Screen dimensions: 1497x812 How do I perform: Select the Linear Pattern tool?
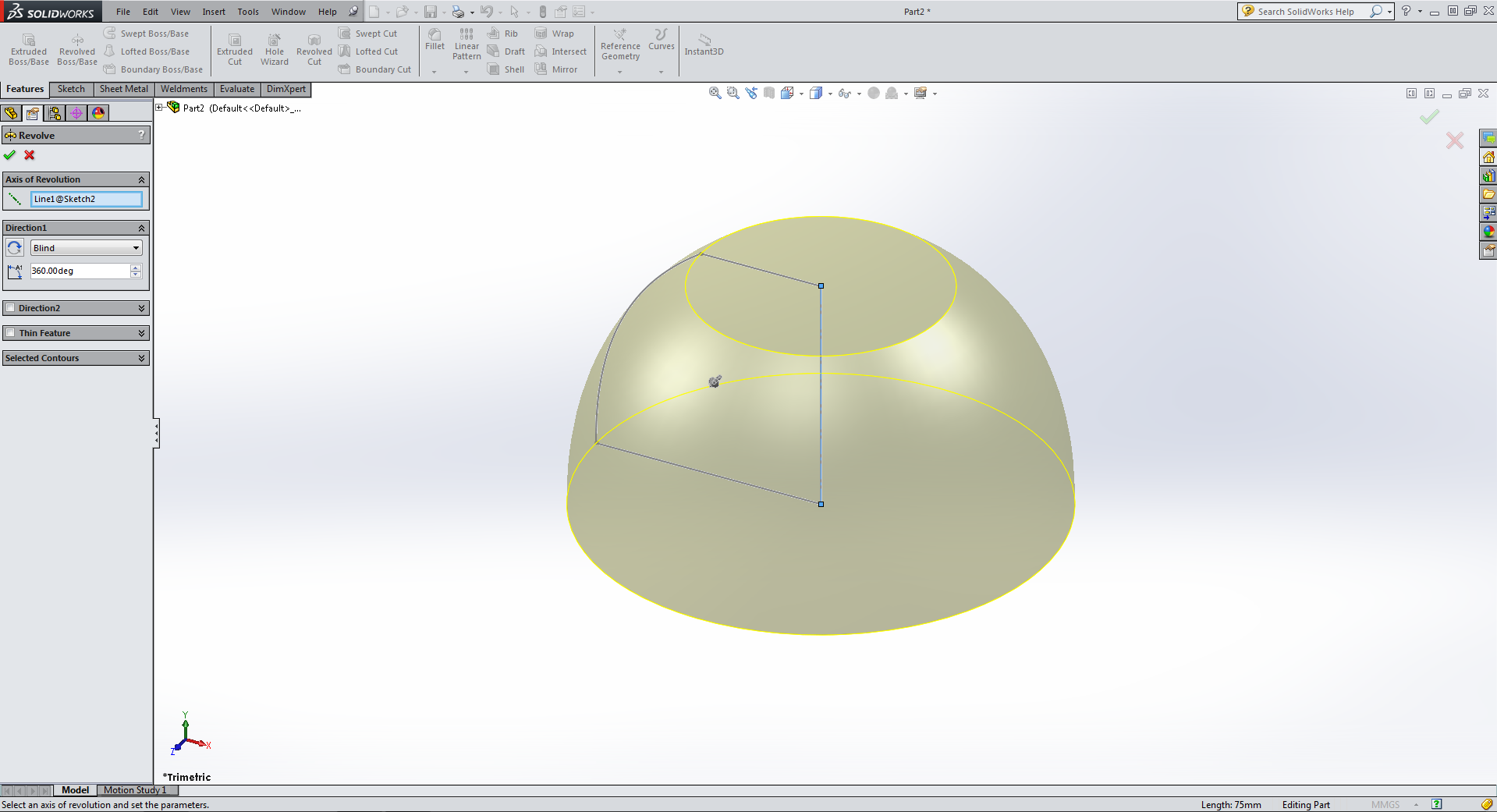466,44
